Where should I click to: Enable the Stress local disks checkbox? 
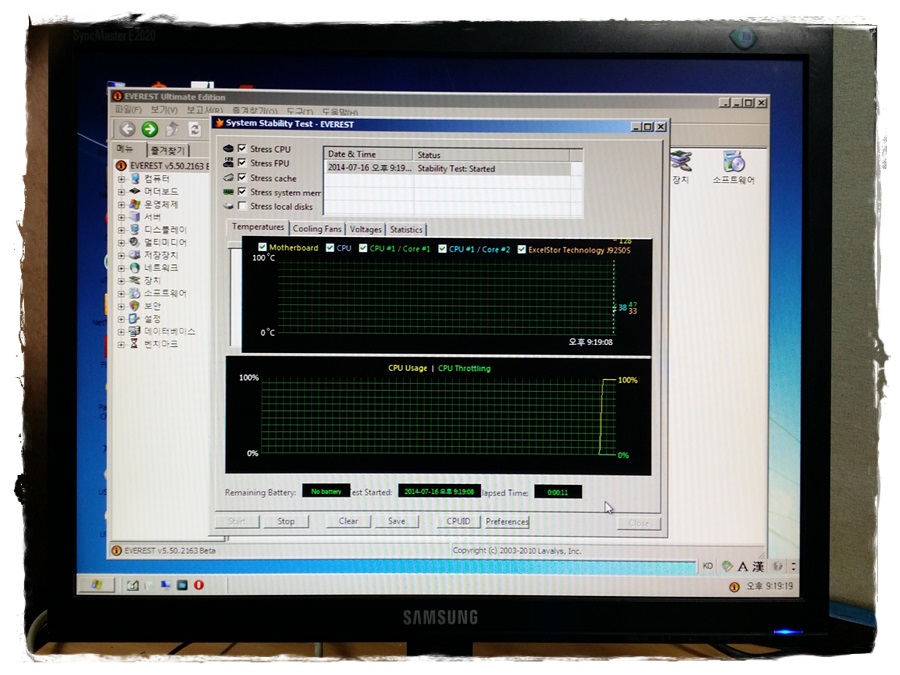(242, 205)
